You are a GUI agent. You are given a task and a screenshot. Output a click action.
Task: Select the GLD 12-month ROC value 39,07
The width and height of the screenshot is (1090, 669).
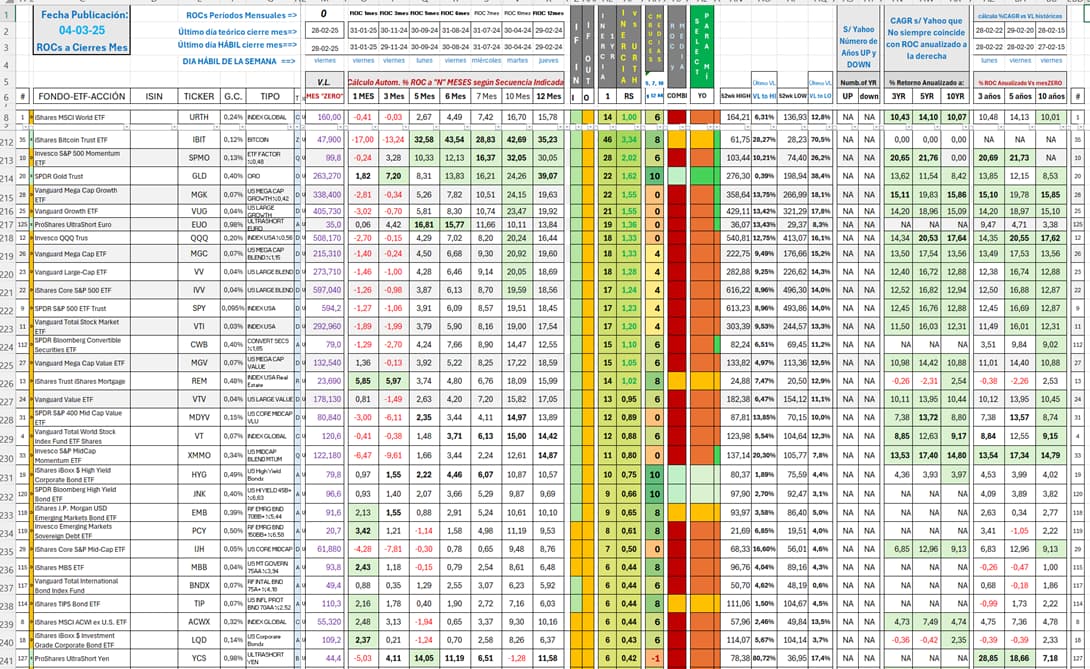pyautogui.click(x=548, y=177)
